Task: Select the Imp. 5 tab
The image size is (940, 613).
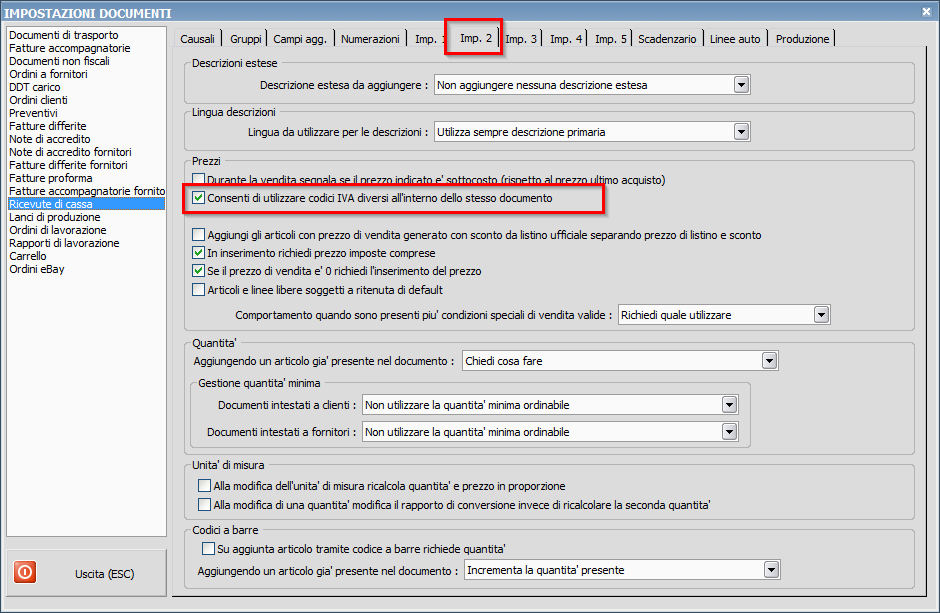Action: point(610,39)
